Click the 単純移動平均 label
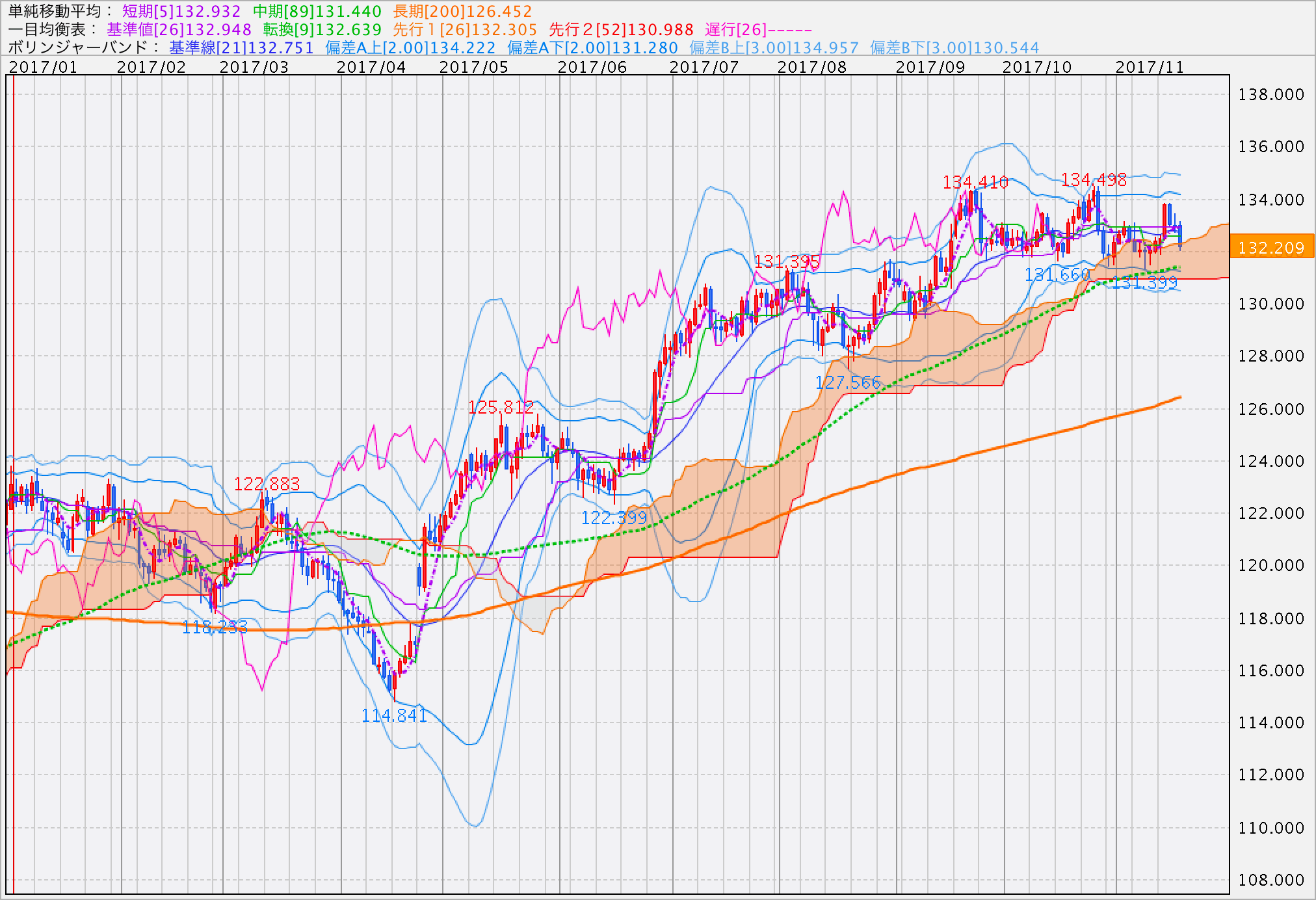 point(60,11)
